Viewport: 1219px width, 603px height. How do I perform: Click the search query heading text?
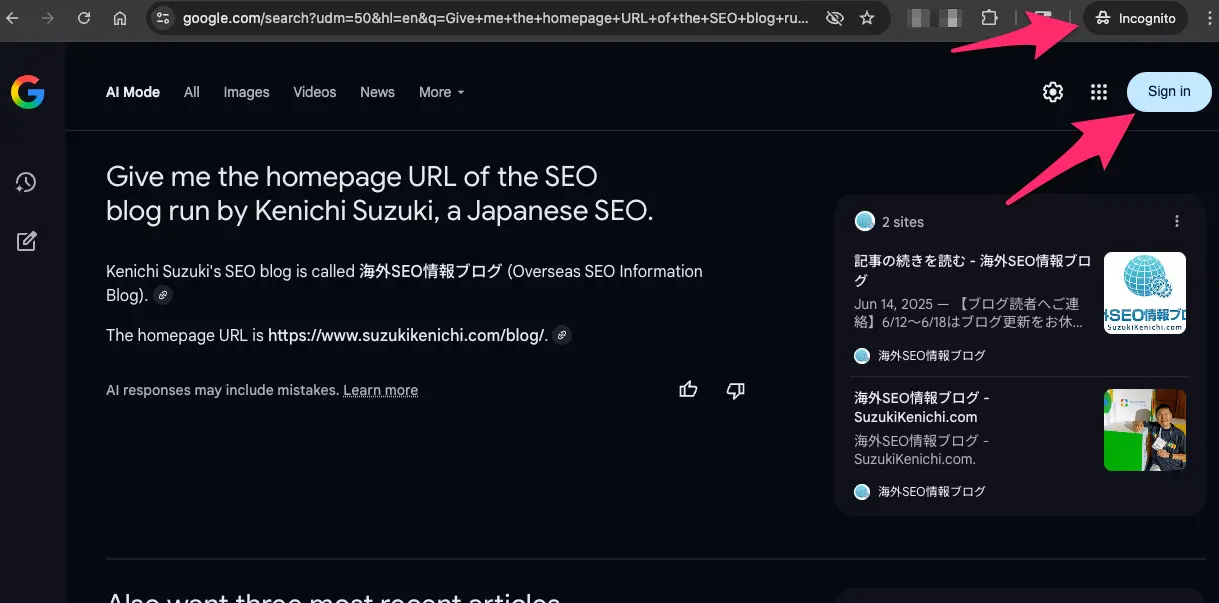pos(380,194)
